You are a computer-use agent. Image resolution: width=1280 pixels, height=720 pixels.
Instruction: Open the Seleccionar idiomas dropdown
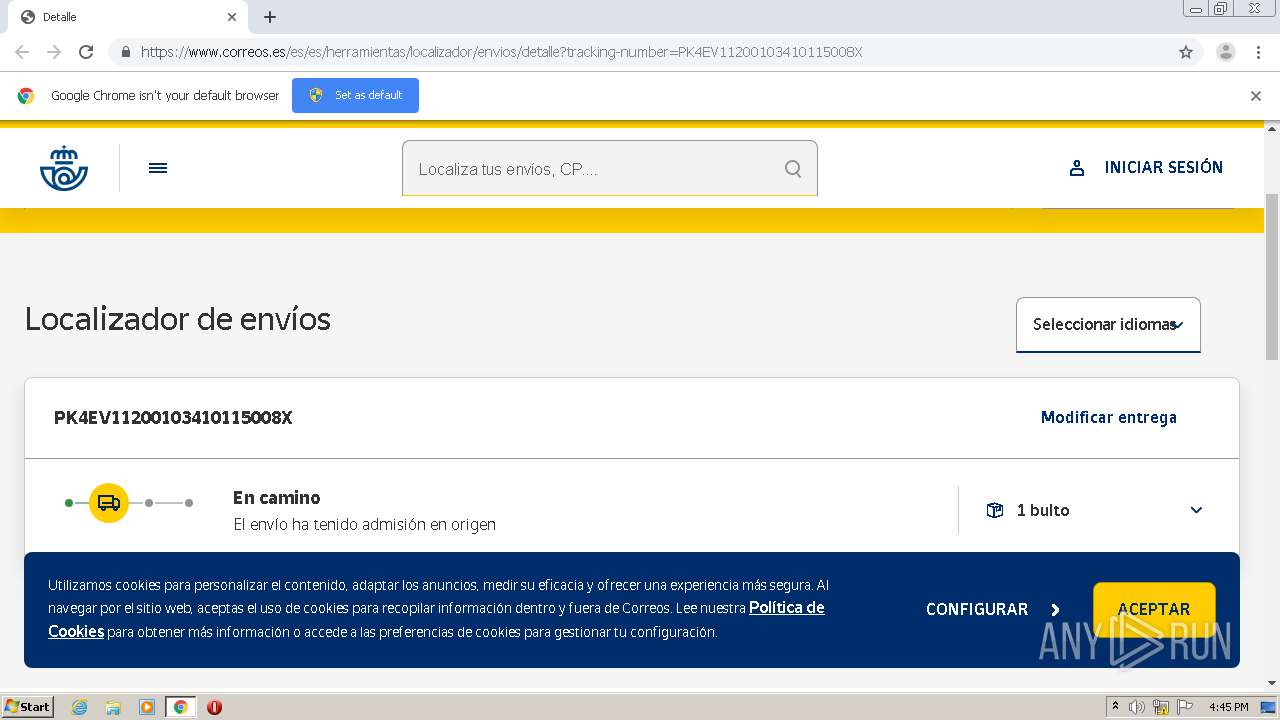1108,325
